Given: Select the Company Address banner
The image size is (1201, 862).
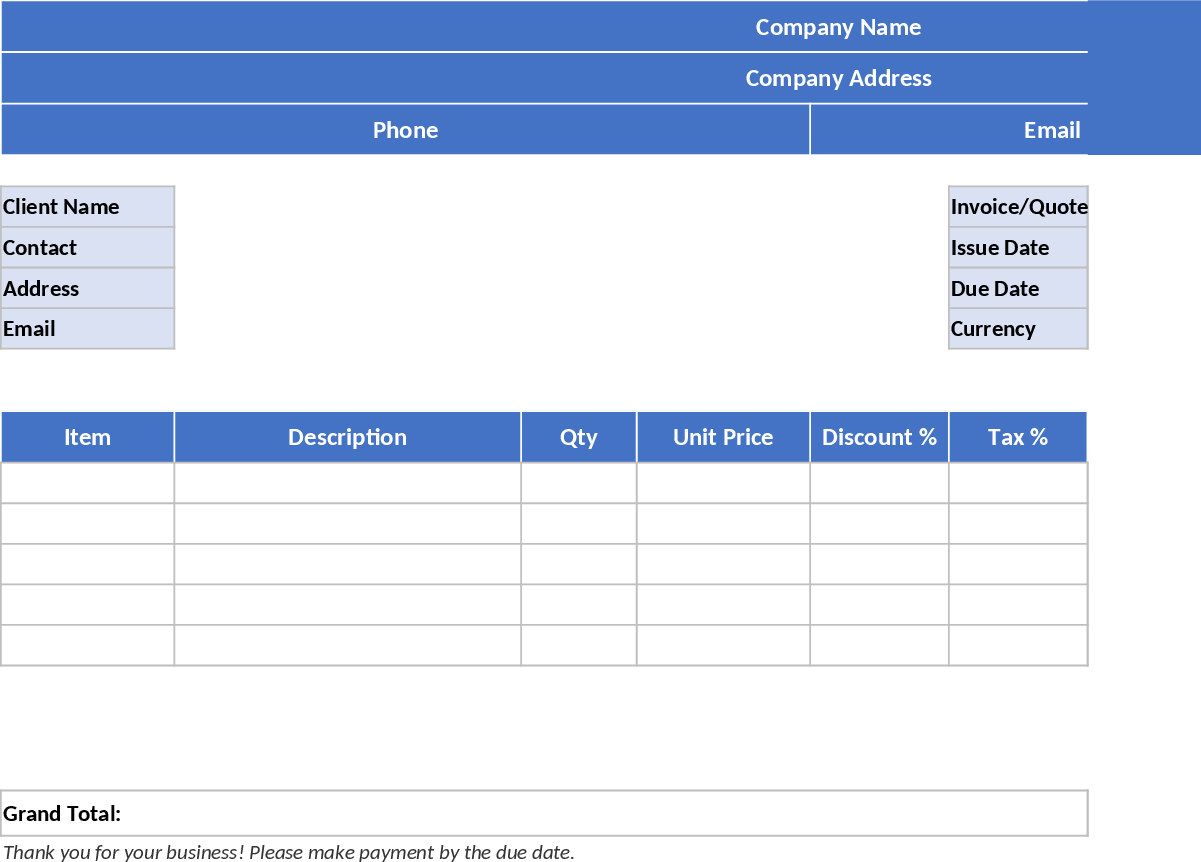Looking at the screenshot, I should [838, 78].
